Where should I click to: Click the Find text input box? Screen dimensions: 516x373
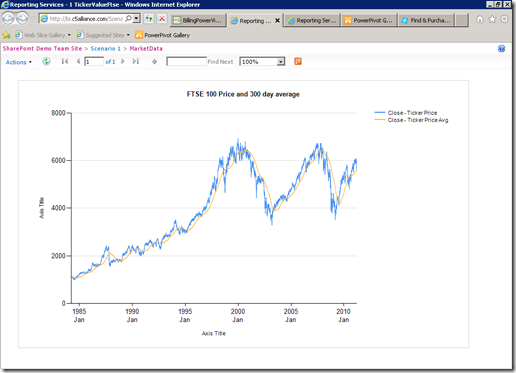click(187, 62)
